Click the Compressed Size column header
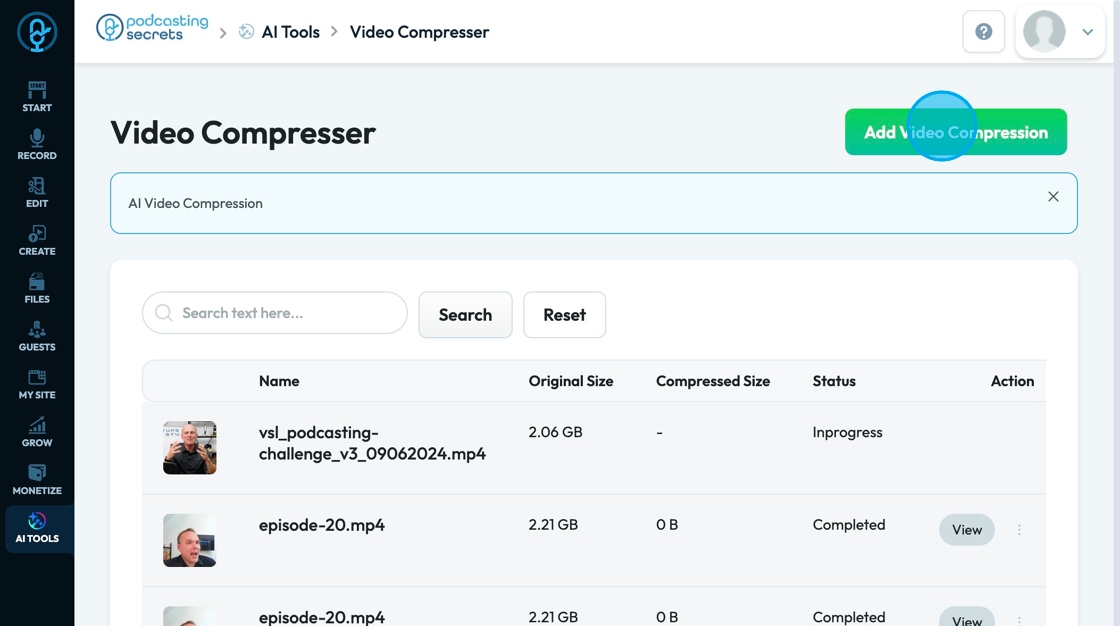The image size is (1120, 626). [713, 381]
